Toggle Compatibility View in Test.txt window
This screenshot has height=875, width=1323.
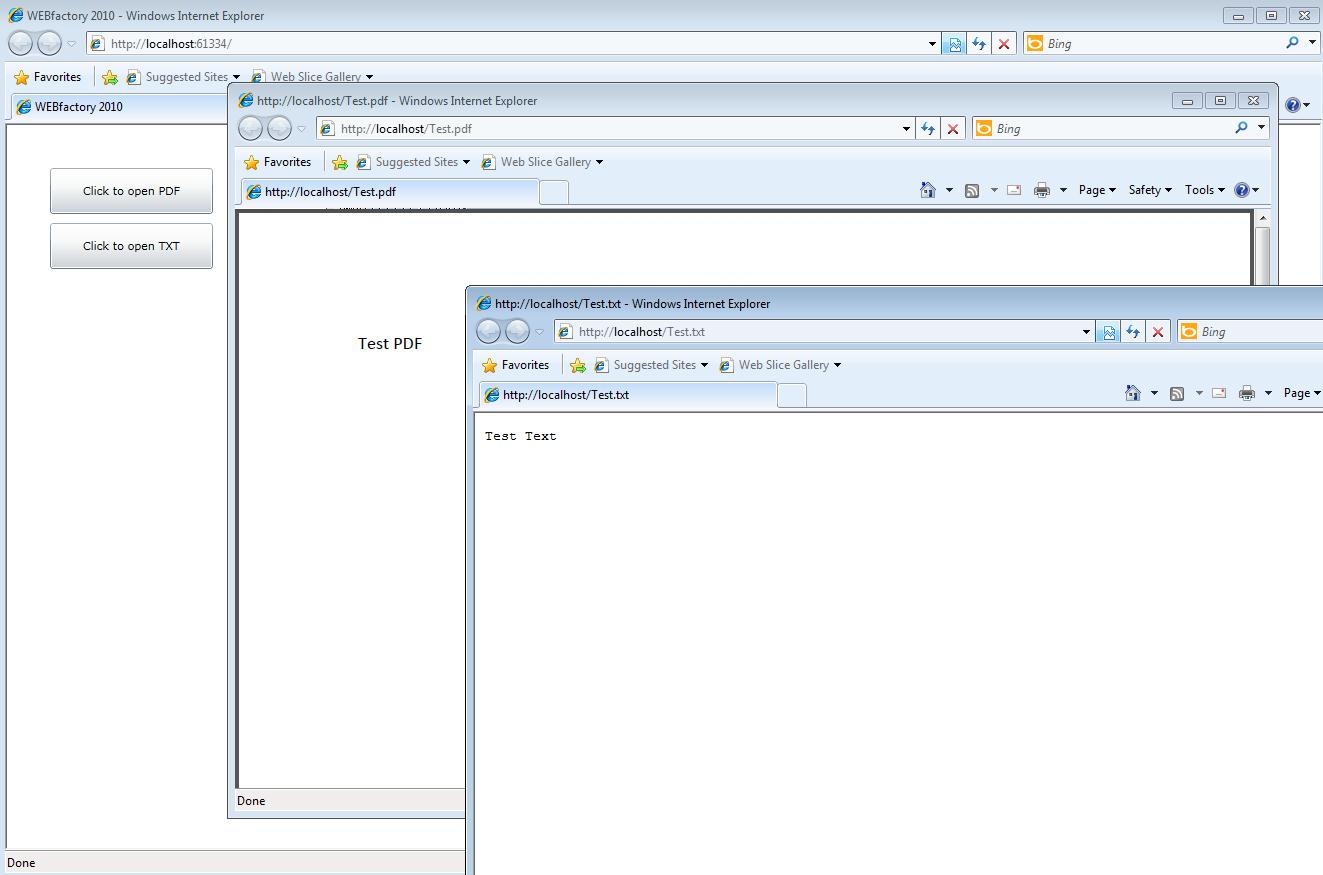[x=1108, y=332]
